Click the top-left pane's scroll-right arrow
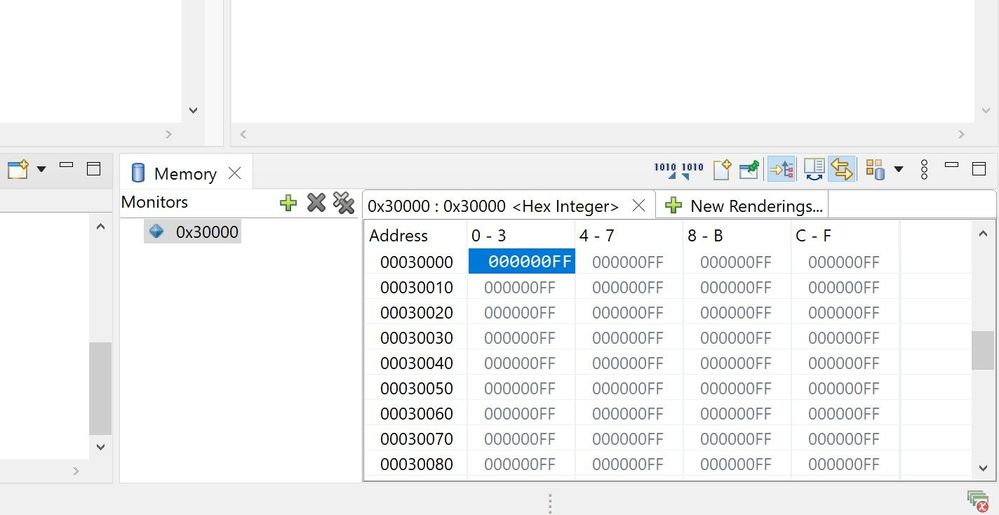Screen dimensions: 999x515 [x=168, y=134]
